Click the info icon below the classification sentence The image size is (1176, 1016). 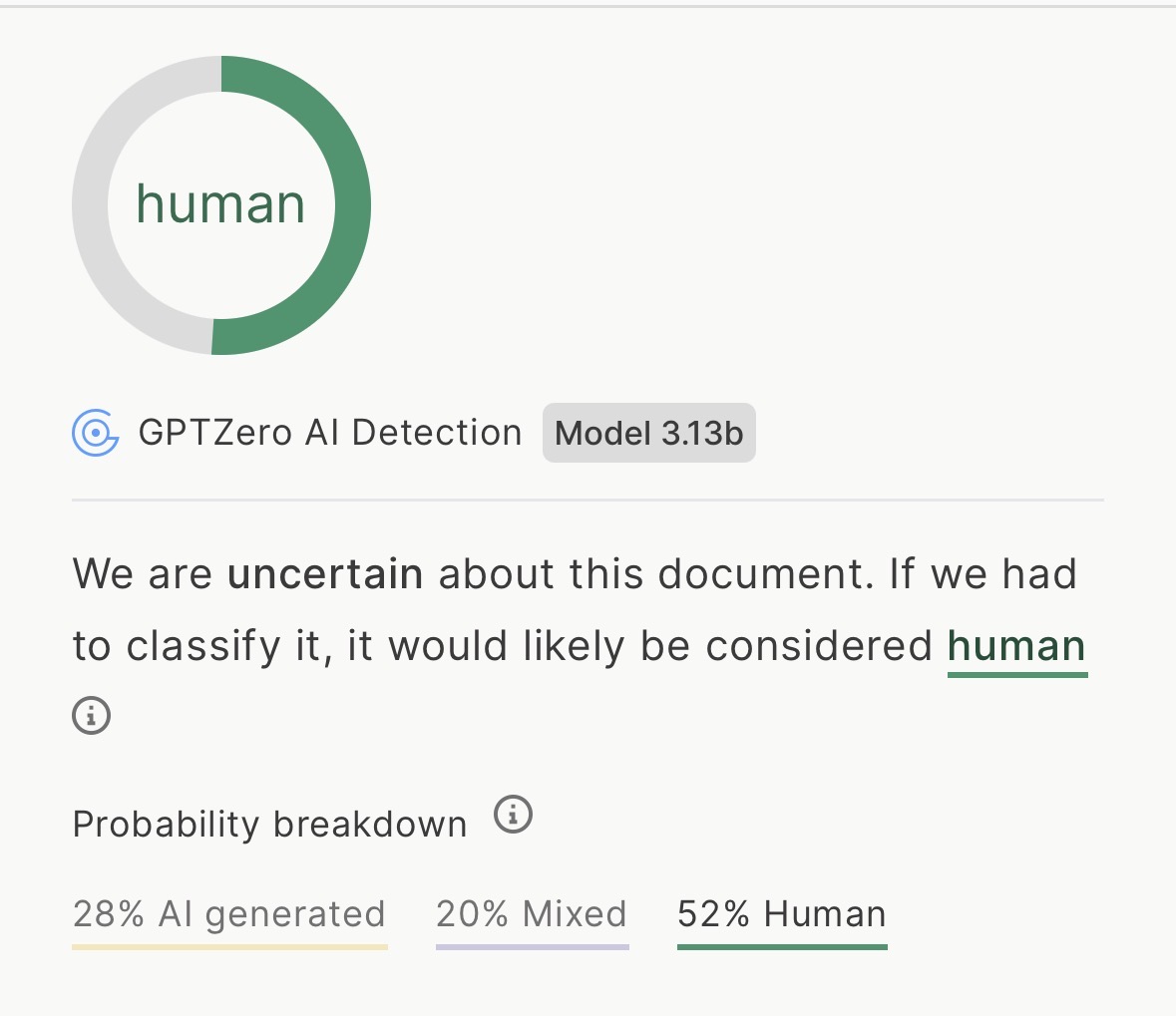[91, 715]
